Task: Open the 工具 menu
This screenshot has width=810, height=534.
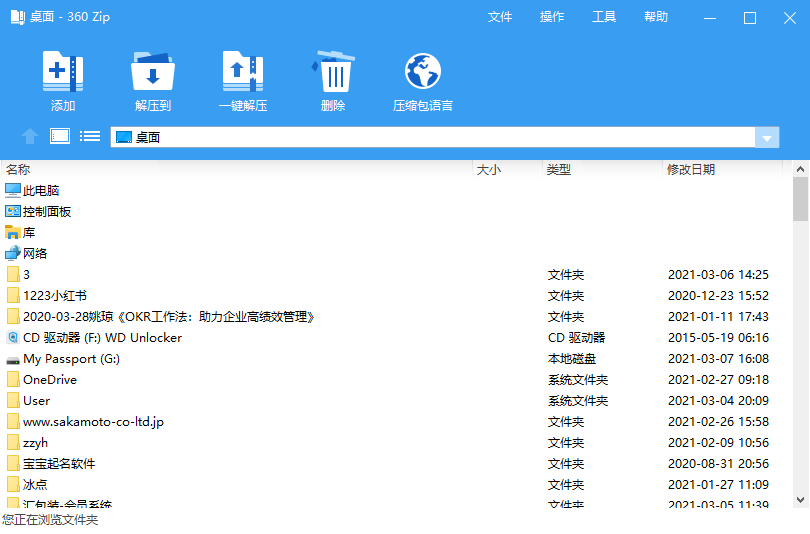Action: (x=604, y=17)
